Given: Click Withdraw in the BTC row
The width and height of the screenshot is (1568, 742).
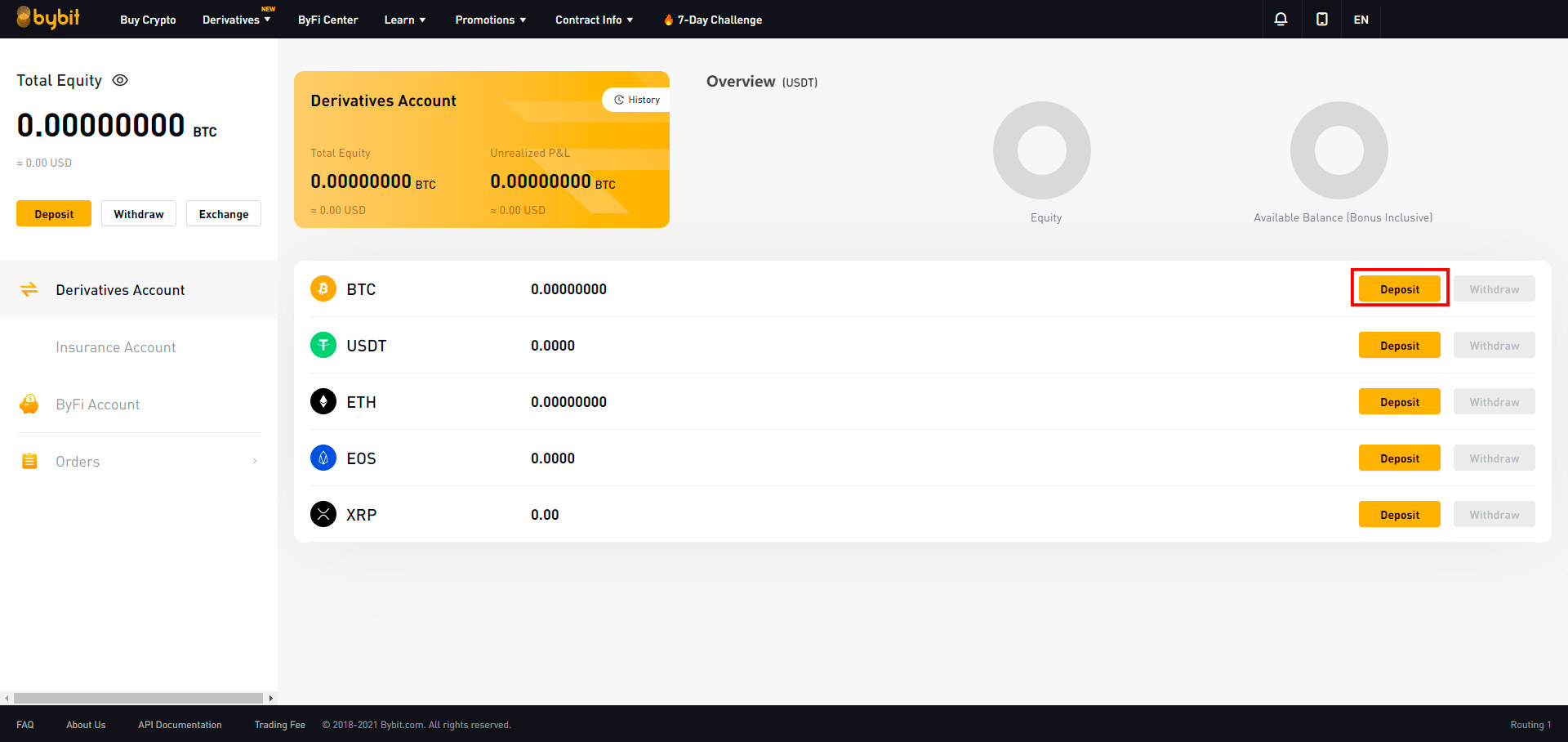Looking at the screenshot, I should pyautogui.click(x=1494, y=288).
